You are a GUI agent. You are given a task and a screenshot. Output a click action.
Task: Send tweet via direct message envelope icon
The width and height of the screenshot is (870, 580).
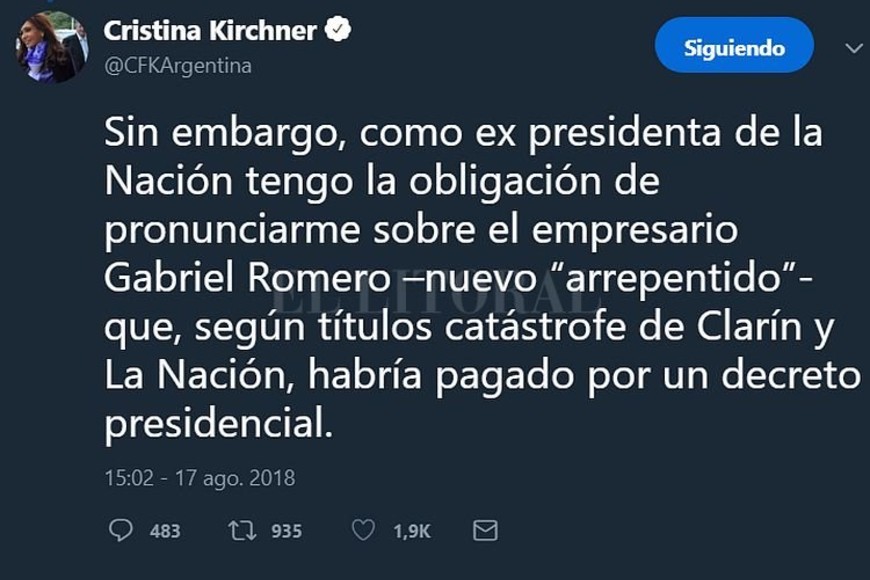pos(485,531)
